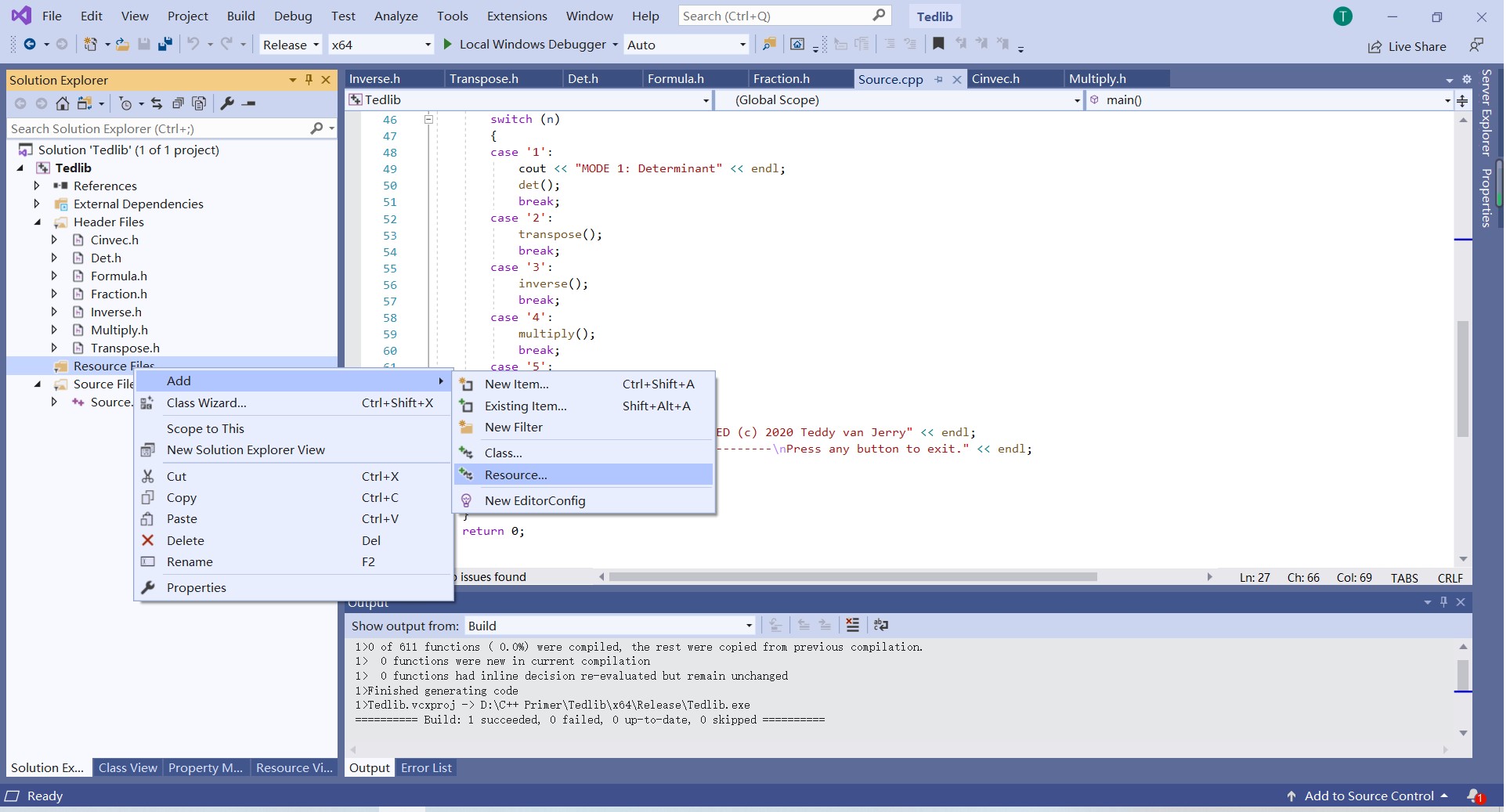Image resolution: width=1510 pixels, height=812 pixels.
Task: Click Add to Source Control in status bar
Action: (x=1371, y=796)
